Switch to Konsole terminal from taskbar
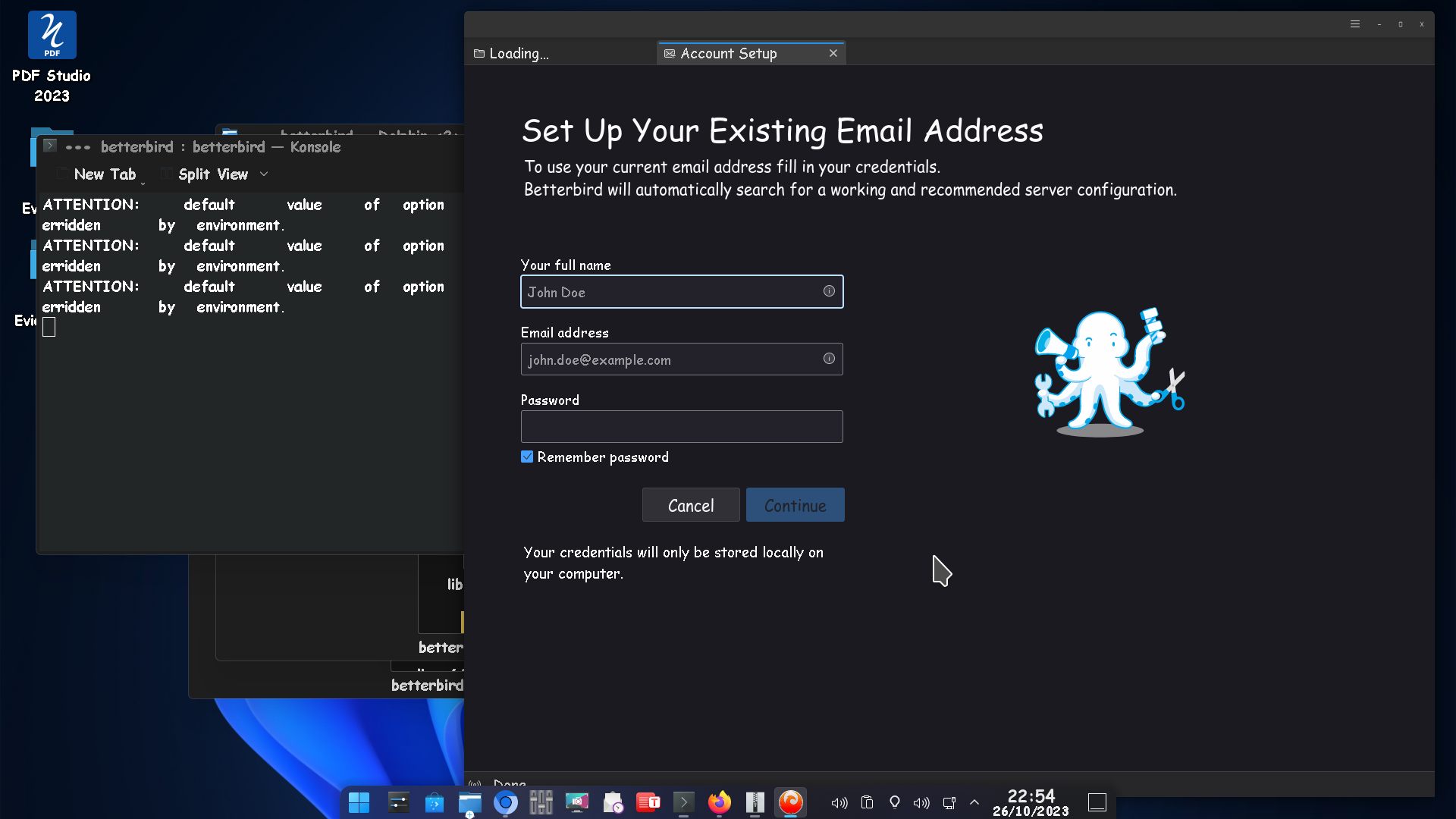The height and width of the screenshot is (819, 1456). pos(683,802)
